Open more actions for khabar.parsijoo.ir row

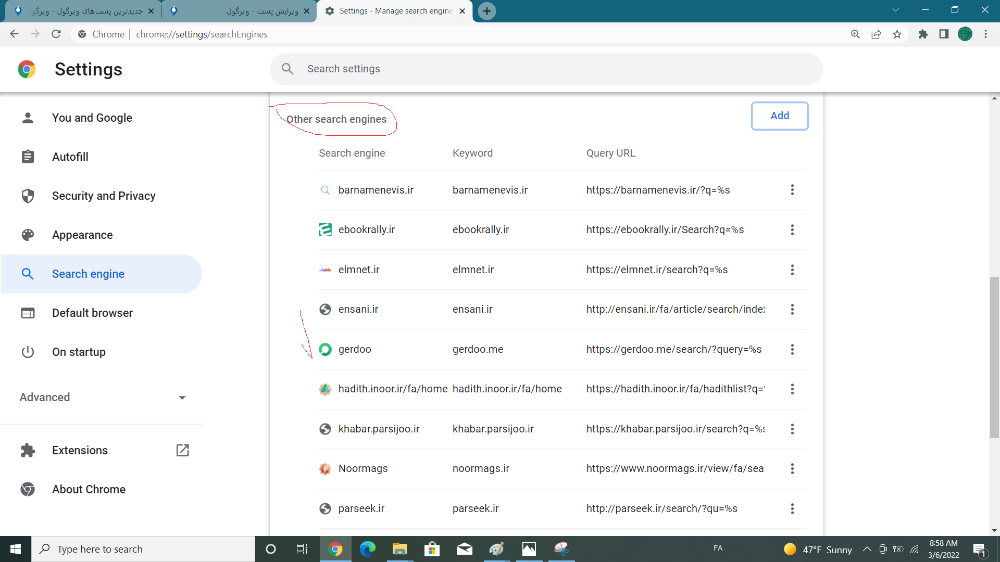click(792, 429)
